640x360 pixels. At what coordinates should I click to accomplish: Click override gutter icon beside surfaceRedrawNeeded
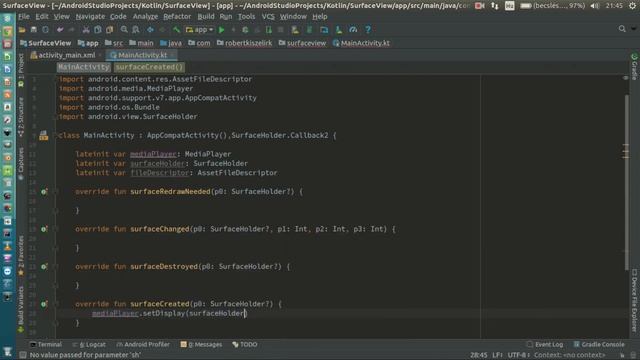point(44,191)
